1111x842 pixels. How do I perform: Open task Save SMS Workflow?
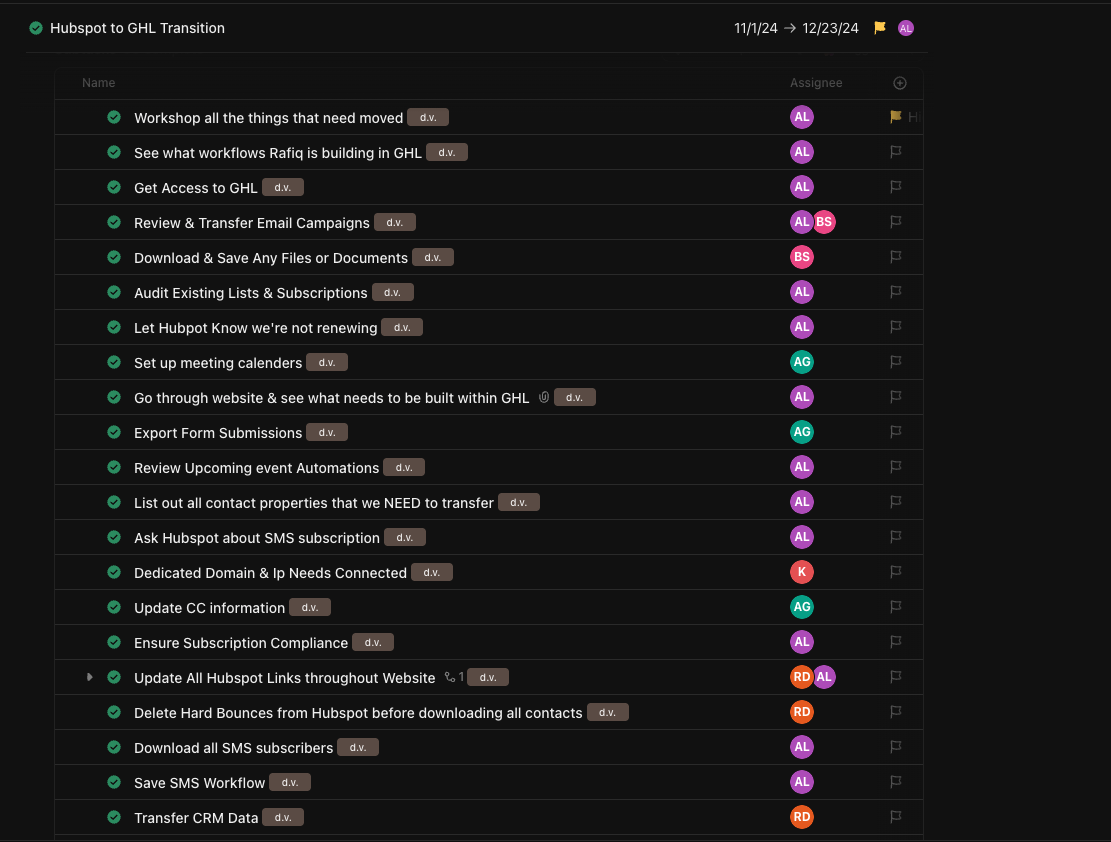click(x=199, y=783)
